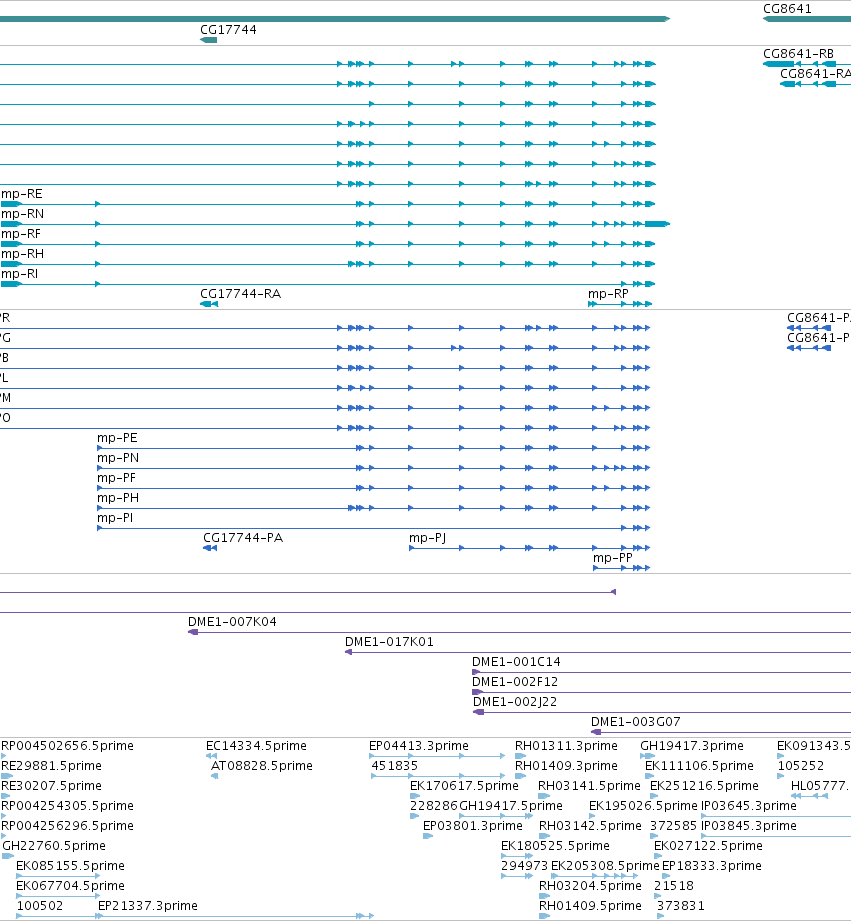Click the CG8641 gene label
This screenshot has width=851, height=921.
click(x=787, y=9)
